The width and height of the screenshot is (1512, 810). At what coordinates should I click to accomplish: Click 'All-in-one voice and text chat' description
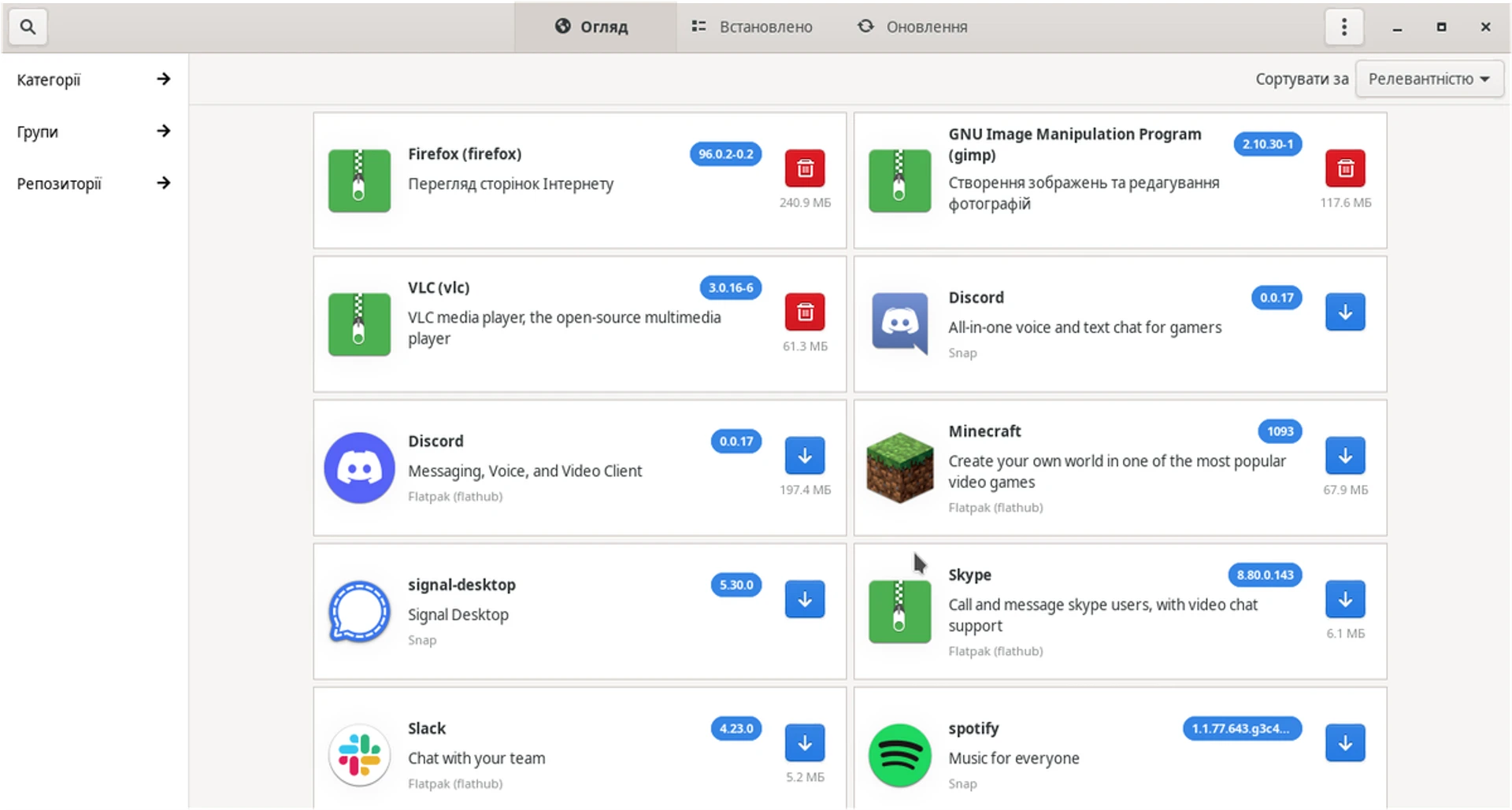[x=1084, y=327]
